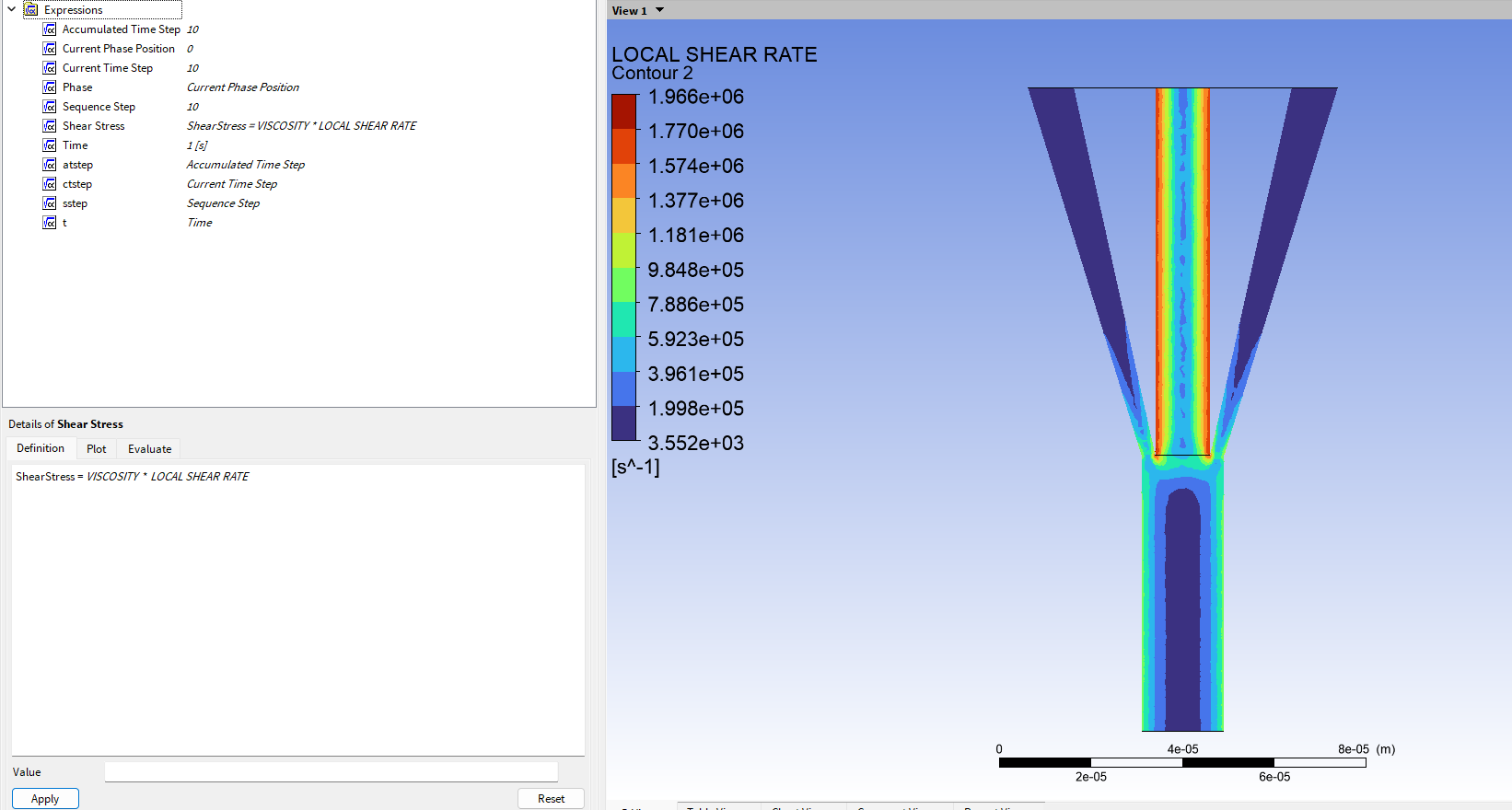The height and width of the screenshot is (810, 1512).
Task: Select the Current Time Step expression
Action: 108,68
